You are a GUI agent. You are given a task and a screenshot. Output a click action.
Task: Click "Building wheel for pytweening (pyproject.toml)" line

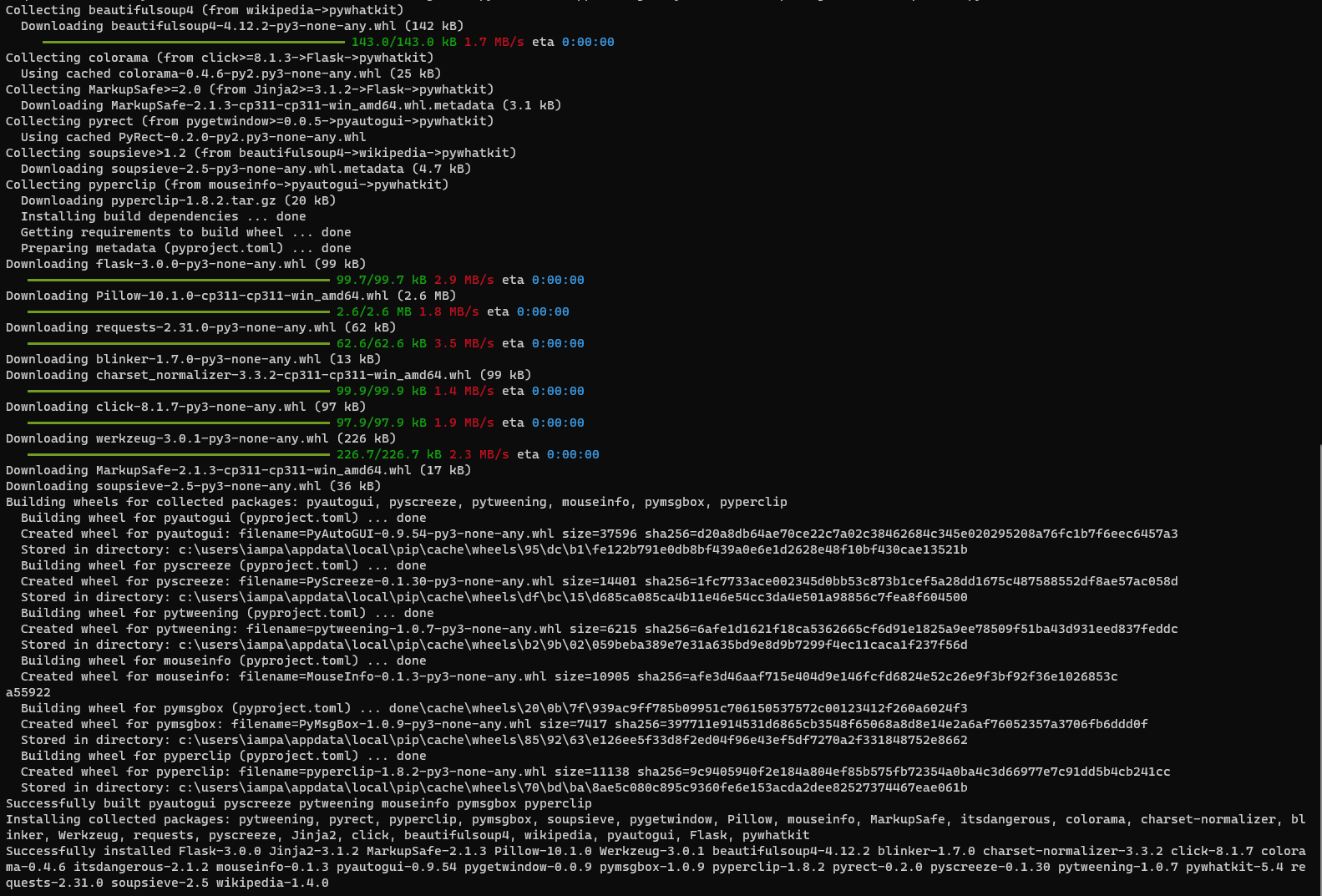[x=227, y=613]
